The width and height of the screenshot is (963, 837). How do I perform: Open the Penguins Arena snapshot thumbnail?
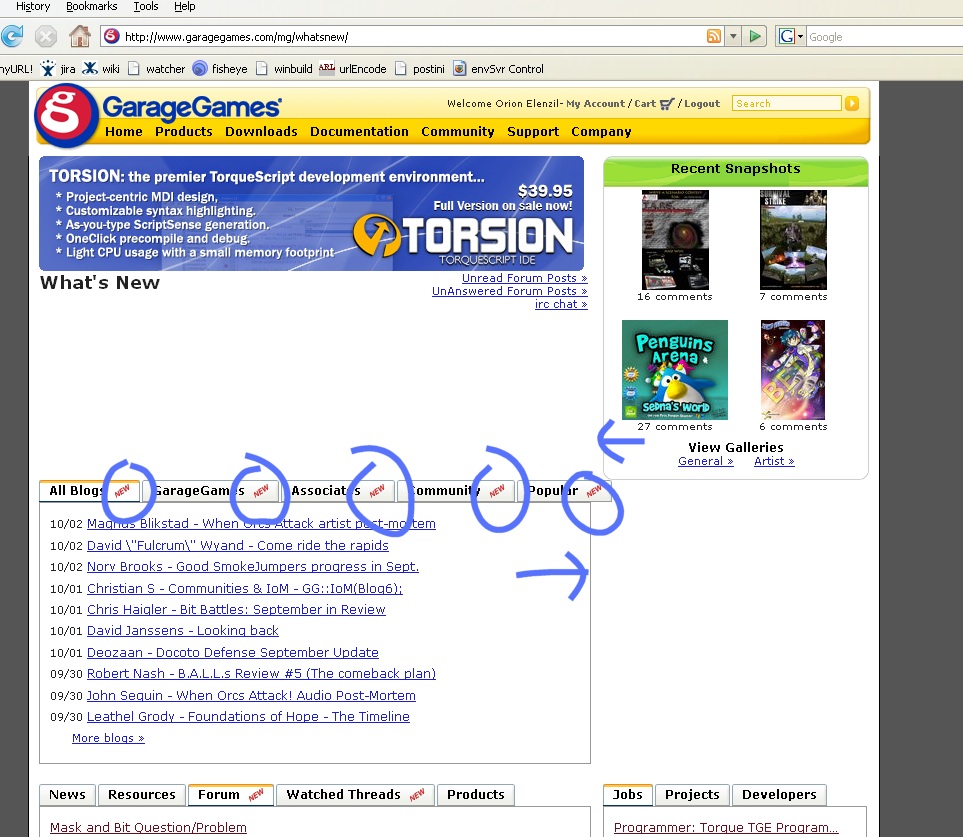point(674,370)
